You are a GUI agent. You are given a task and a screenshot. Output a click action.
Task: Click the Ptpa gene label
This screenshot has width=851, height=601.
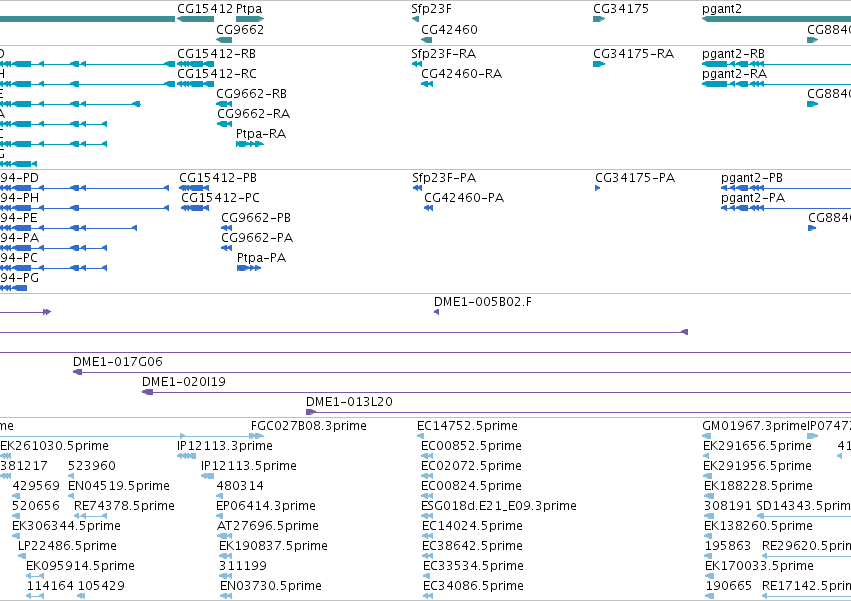pyautogui.click(x=249, y=9)
